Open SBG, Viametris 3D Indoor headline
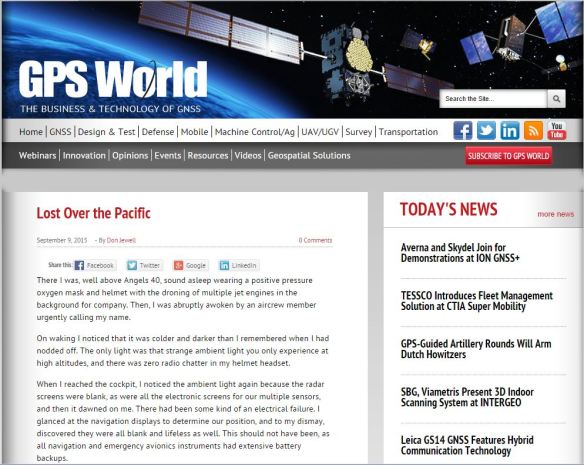The height and width of the screenshot is (465, 584). tap(467, 397)
